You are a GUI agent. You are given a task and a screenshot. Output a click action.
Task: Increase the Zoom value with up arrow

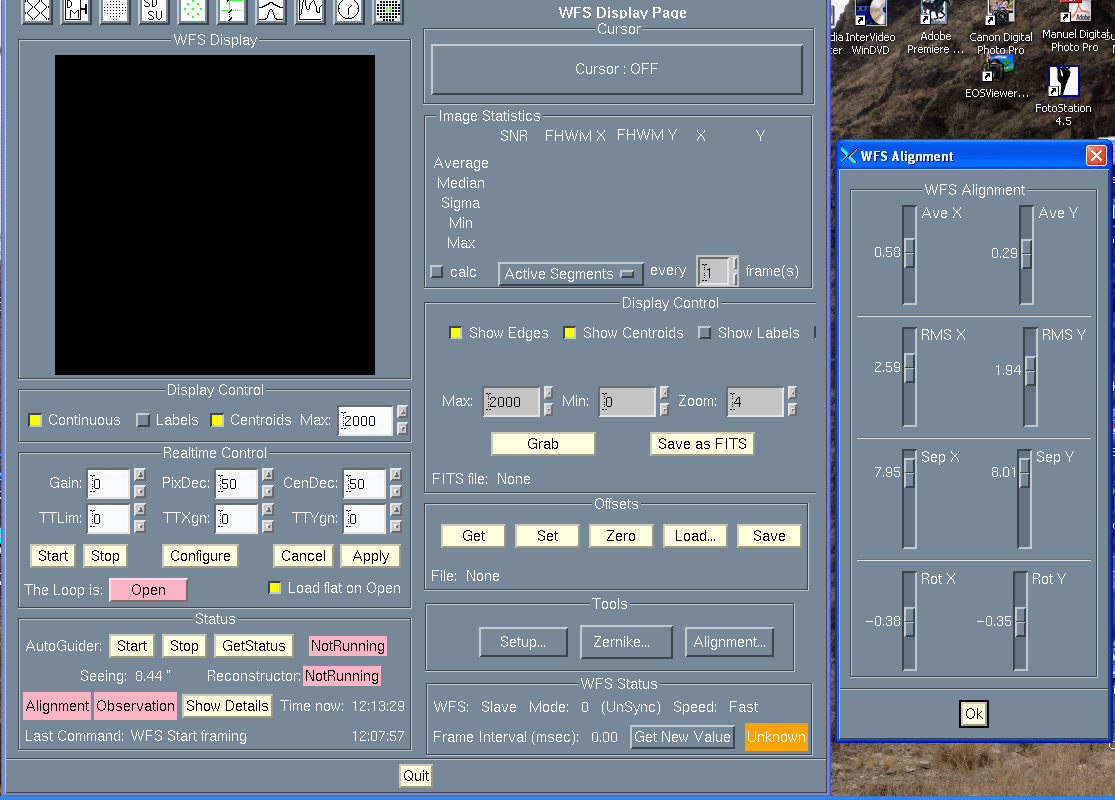click(792, 393)
